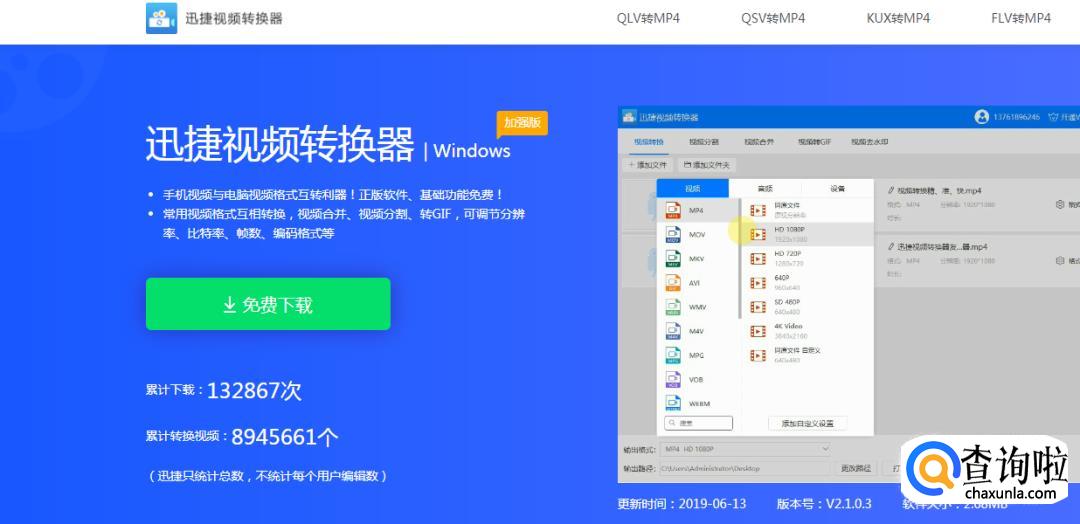Select the MPG format file icon

tap(673, 355)
